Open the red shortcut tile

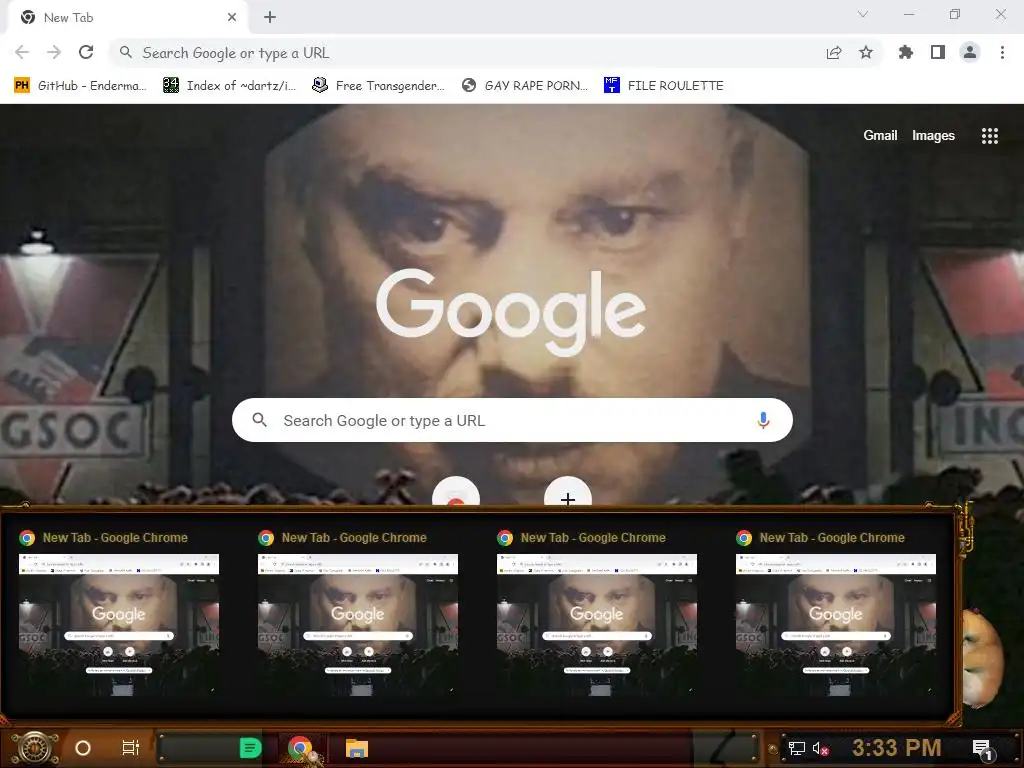[x=456, y=493]
